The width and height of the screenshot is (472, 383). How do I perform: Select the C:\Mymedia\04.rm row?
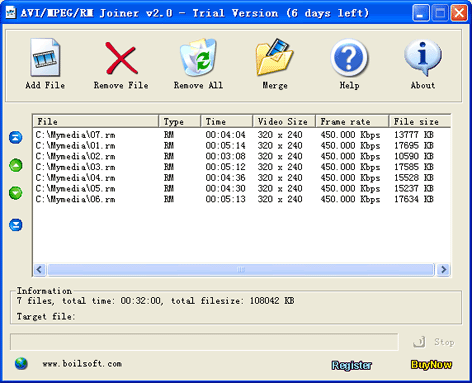click(242, 178)
